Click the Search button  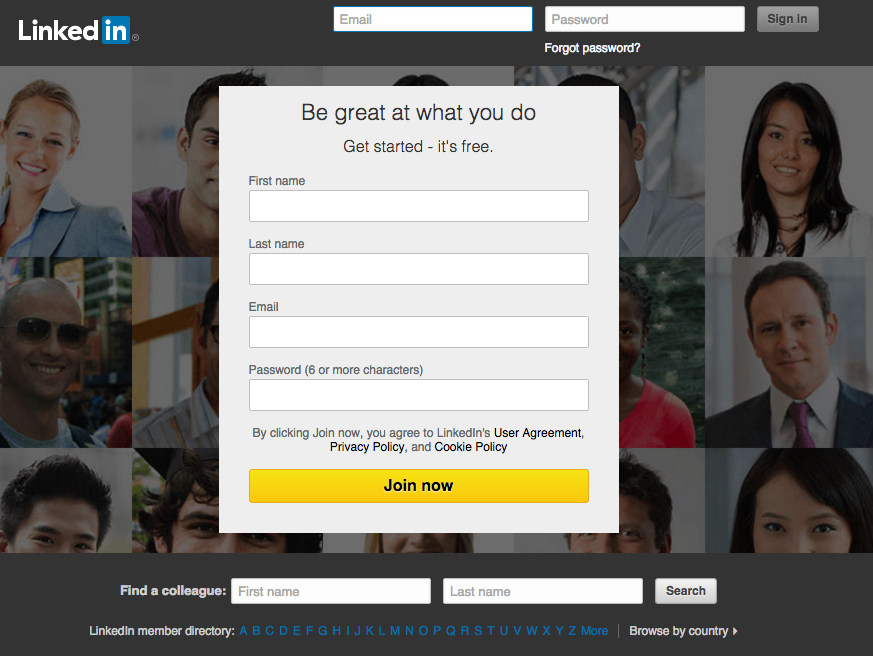686,591
